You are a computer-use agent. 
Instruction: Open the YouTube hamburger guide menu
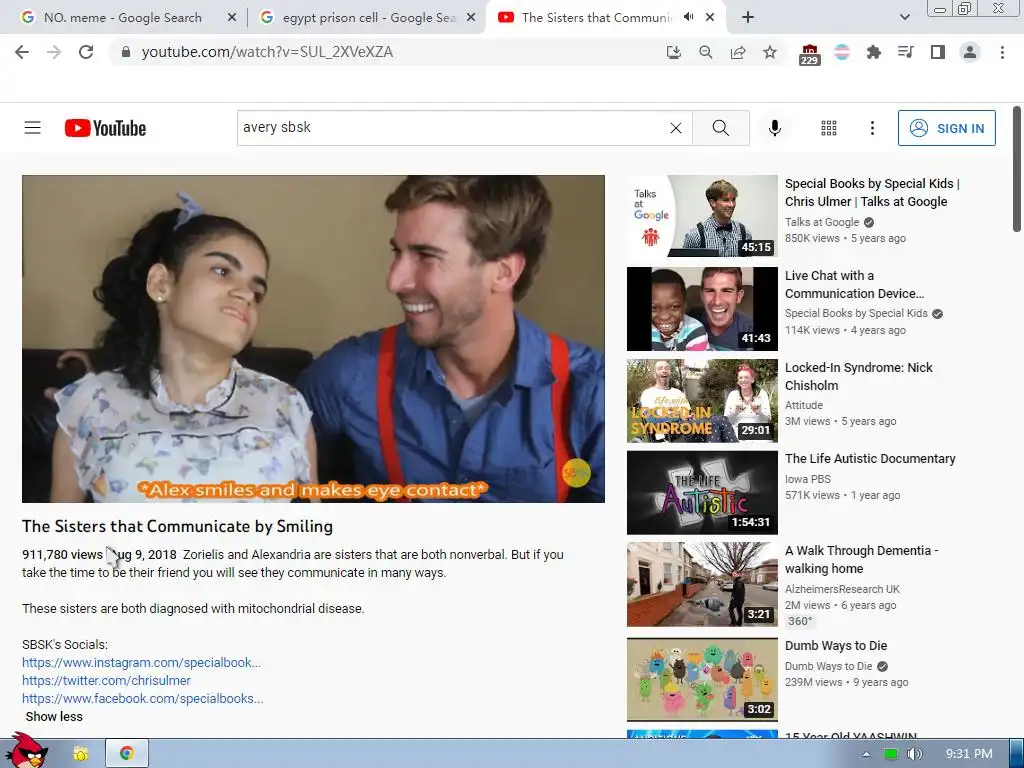(33, 127)
